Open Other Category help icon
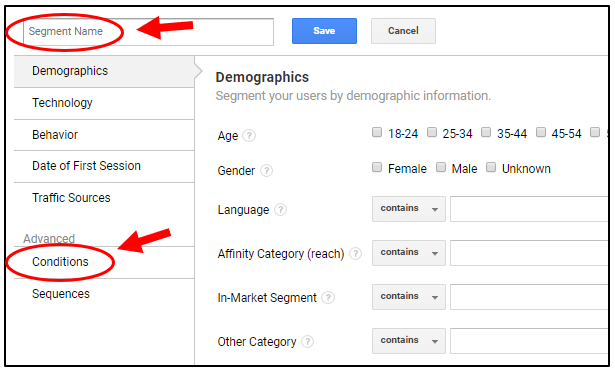The height and width of the screenshot is (371, 615). tap(308, 342)
